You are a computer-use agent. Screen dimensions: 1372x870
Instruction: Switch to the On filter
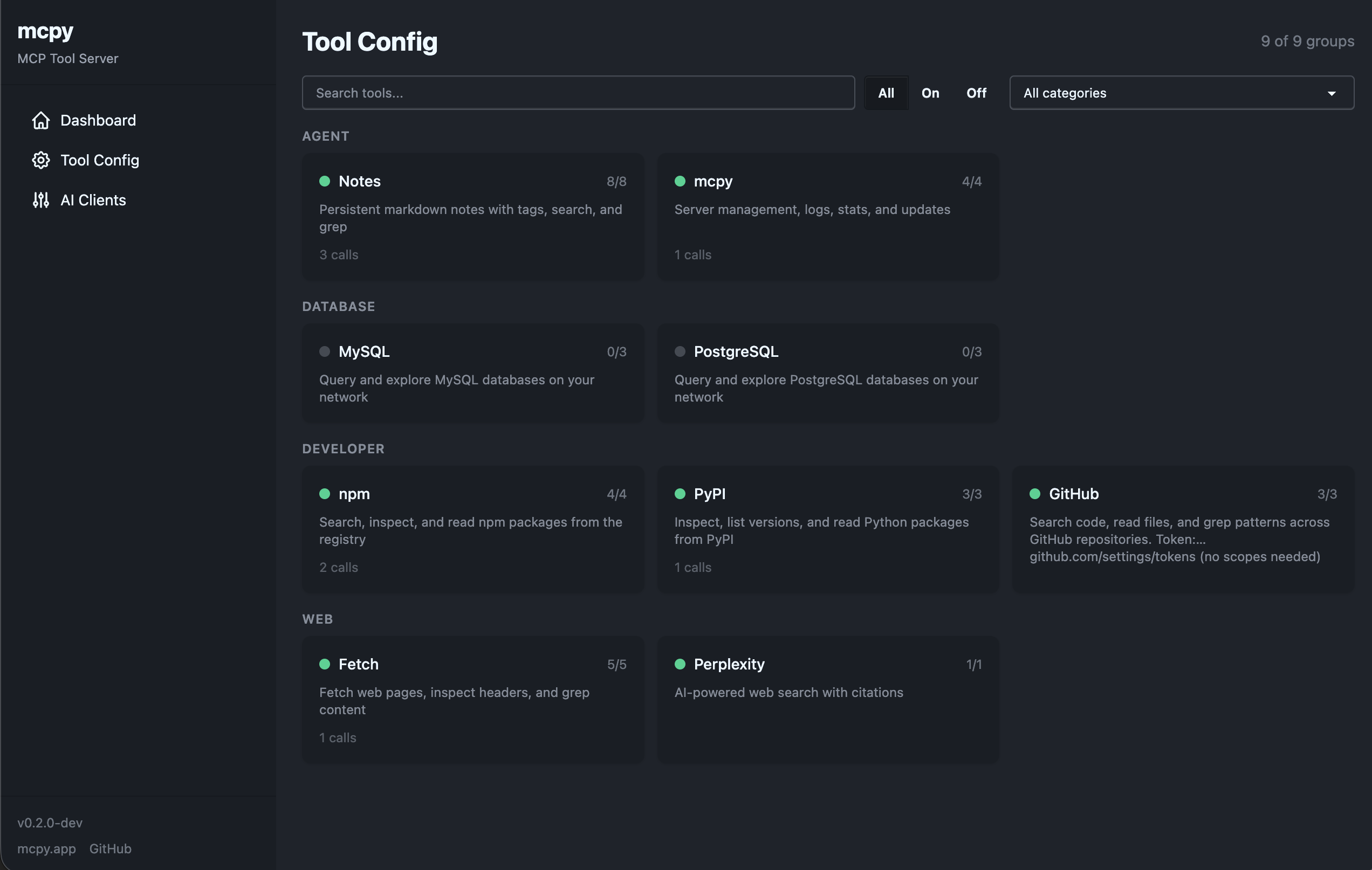click(x=930, y=92)
